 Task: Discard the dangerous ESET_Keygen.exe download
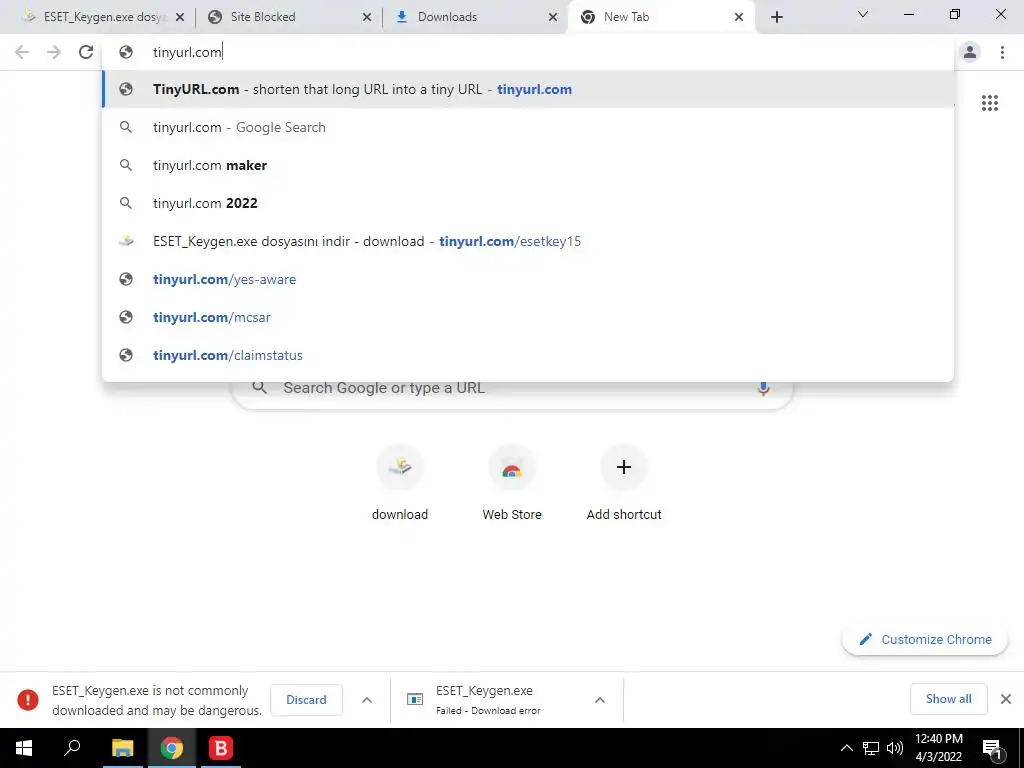tap(306, 699)
